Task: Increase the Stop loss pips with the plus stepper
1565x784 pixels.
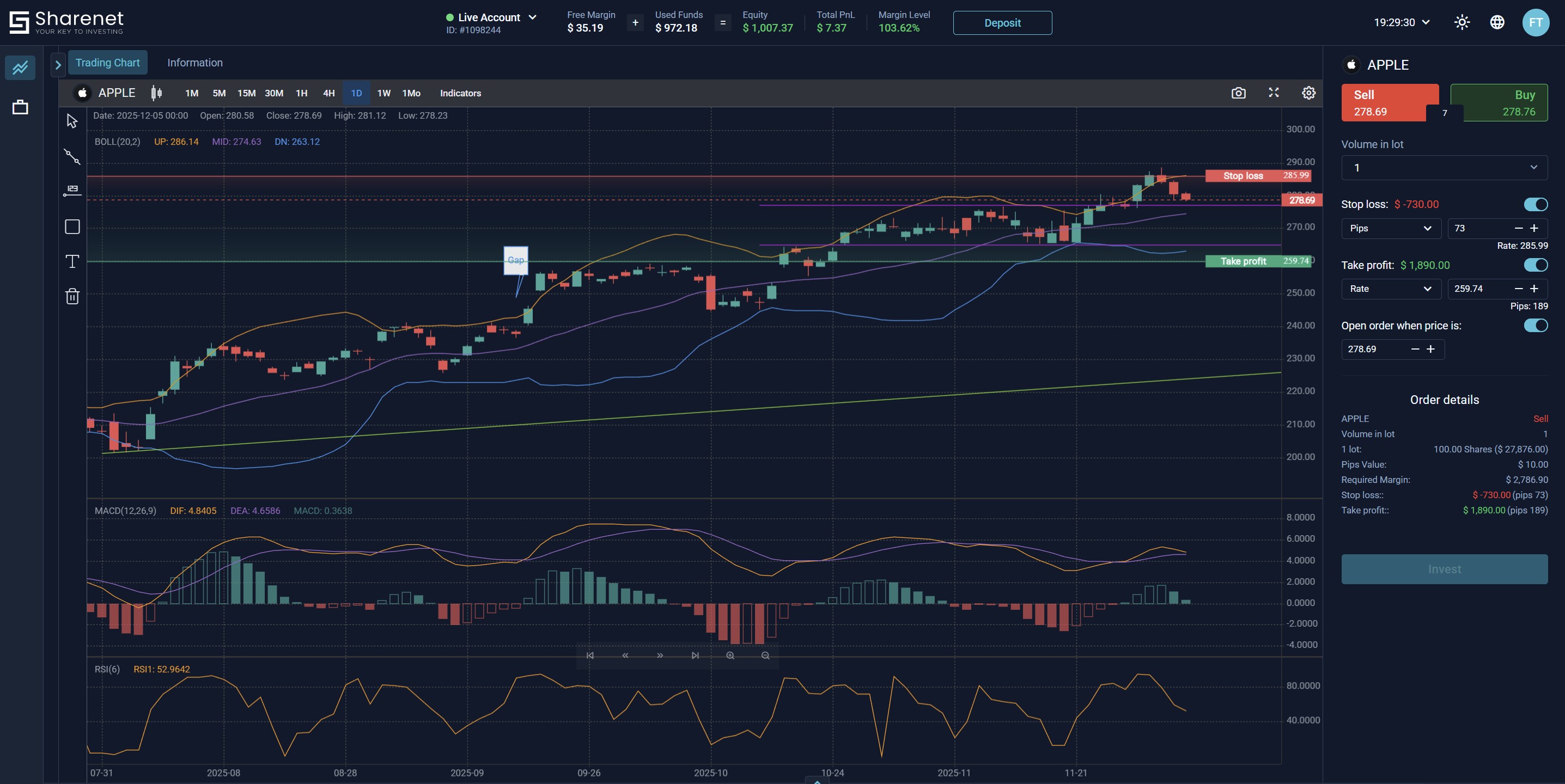Action: [1535, 228]
